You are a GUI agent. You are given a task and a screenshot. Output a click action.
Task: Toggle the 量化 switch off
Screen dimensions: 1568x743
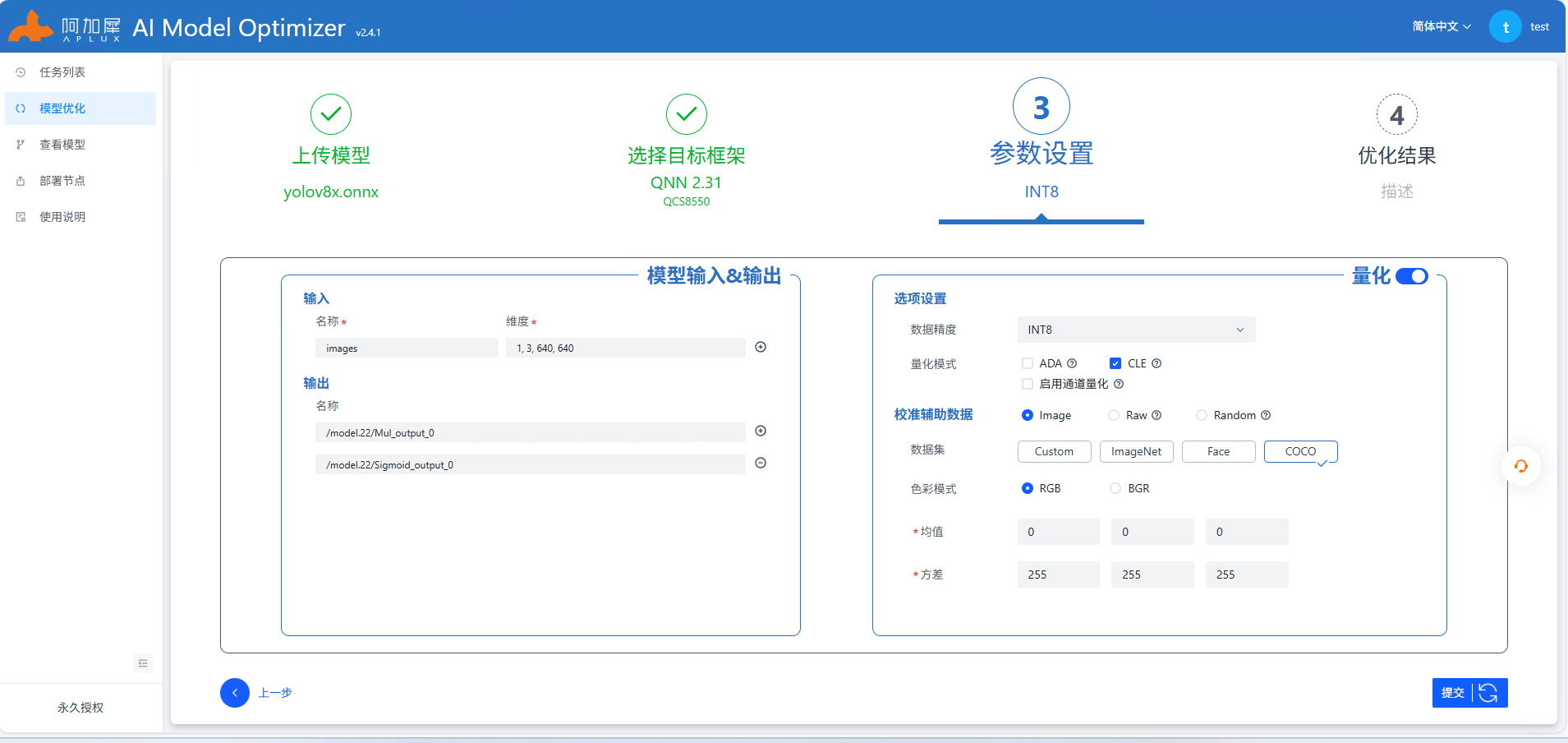click(1412, 276)
